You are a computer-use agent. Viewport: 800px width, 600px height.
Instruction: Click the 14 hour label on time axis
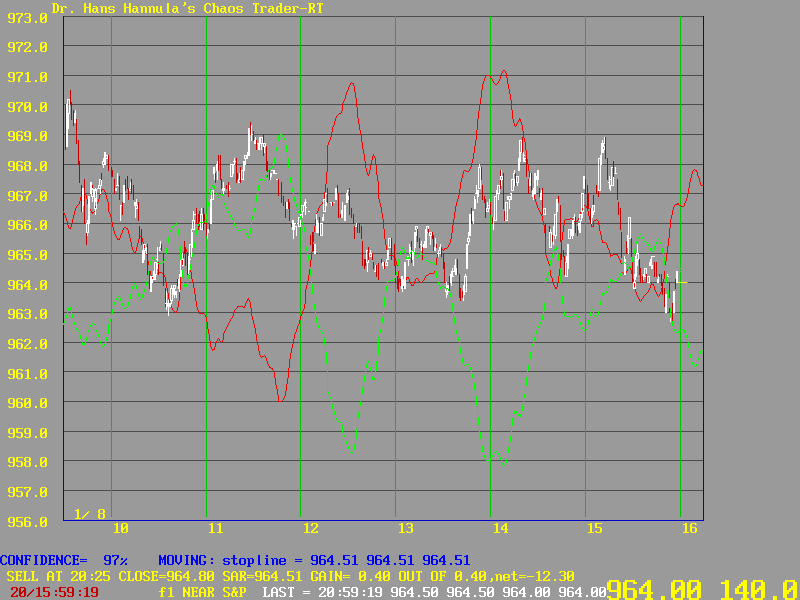pyautogui.click(x=500, y=529)
